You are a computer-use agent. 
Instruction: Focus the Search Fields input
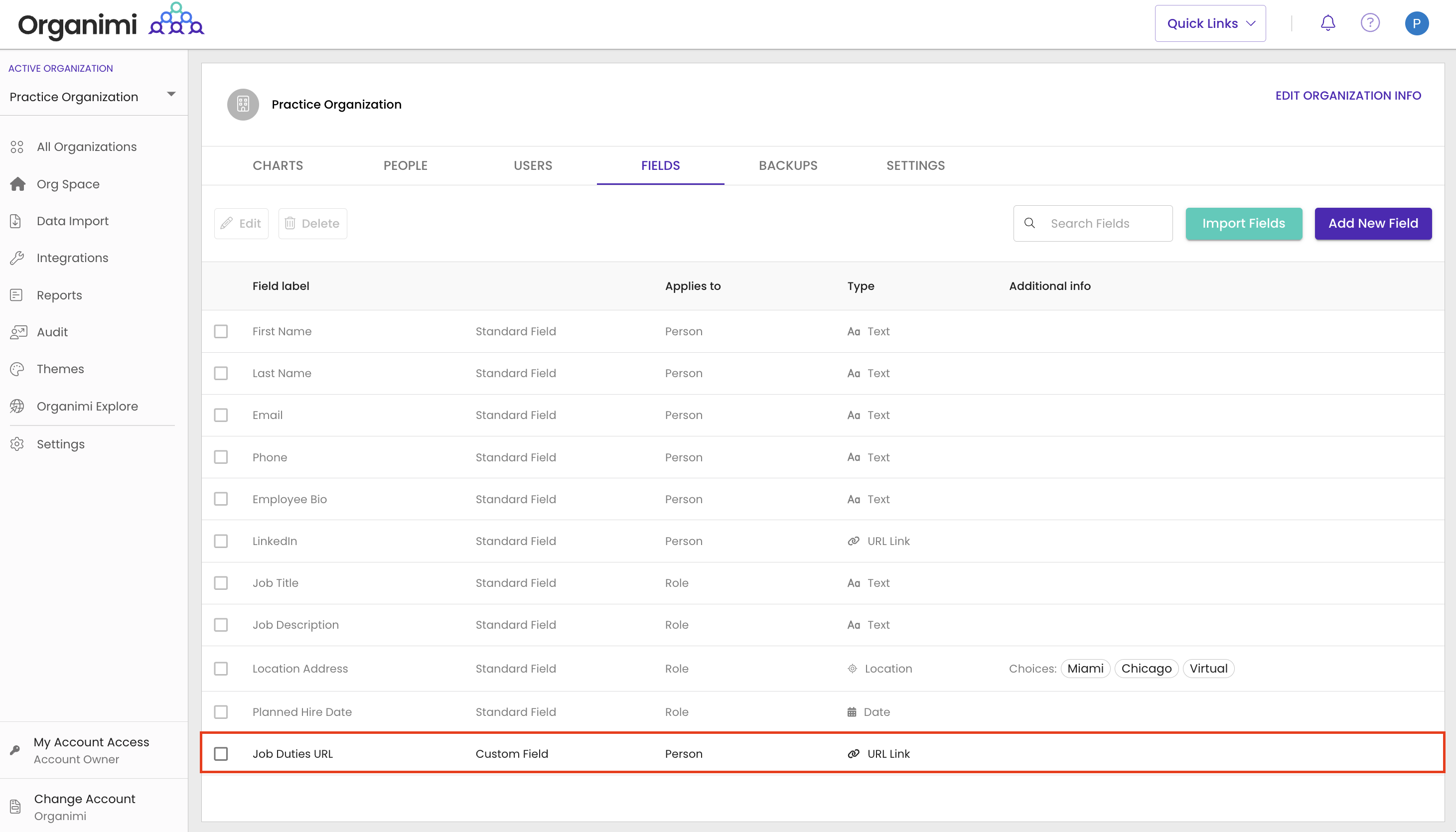point(1103,223)
